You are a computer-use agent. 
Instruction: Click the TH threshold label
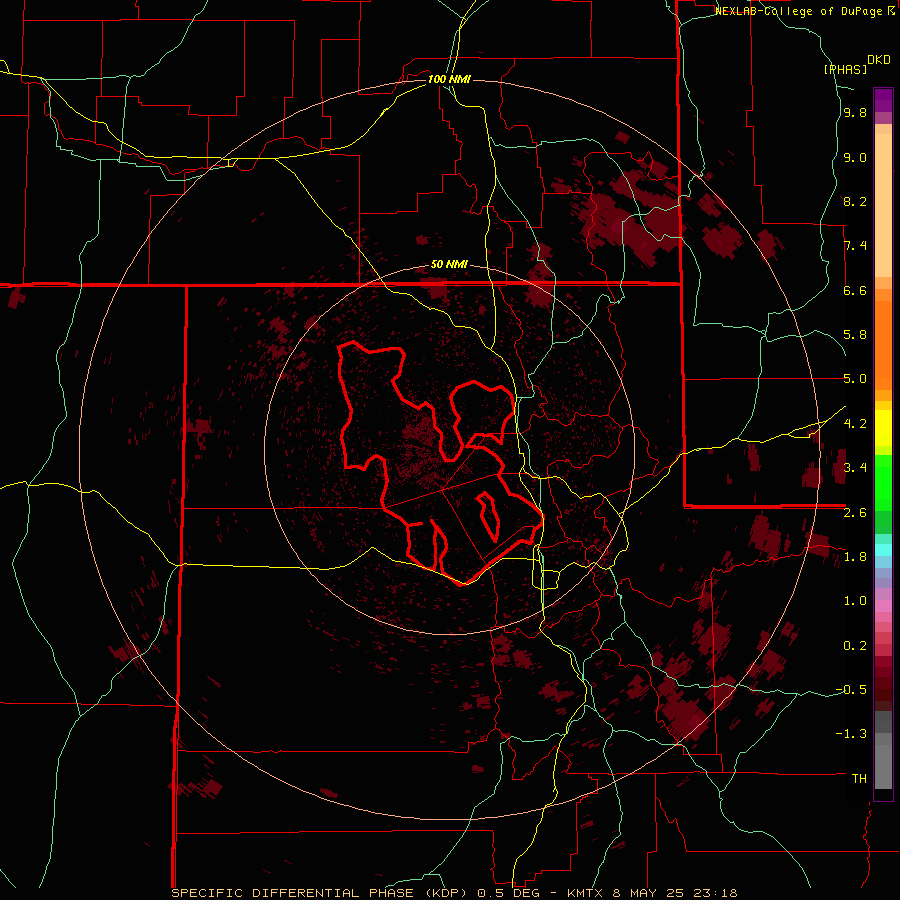click(x=859, y=778)
